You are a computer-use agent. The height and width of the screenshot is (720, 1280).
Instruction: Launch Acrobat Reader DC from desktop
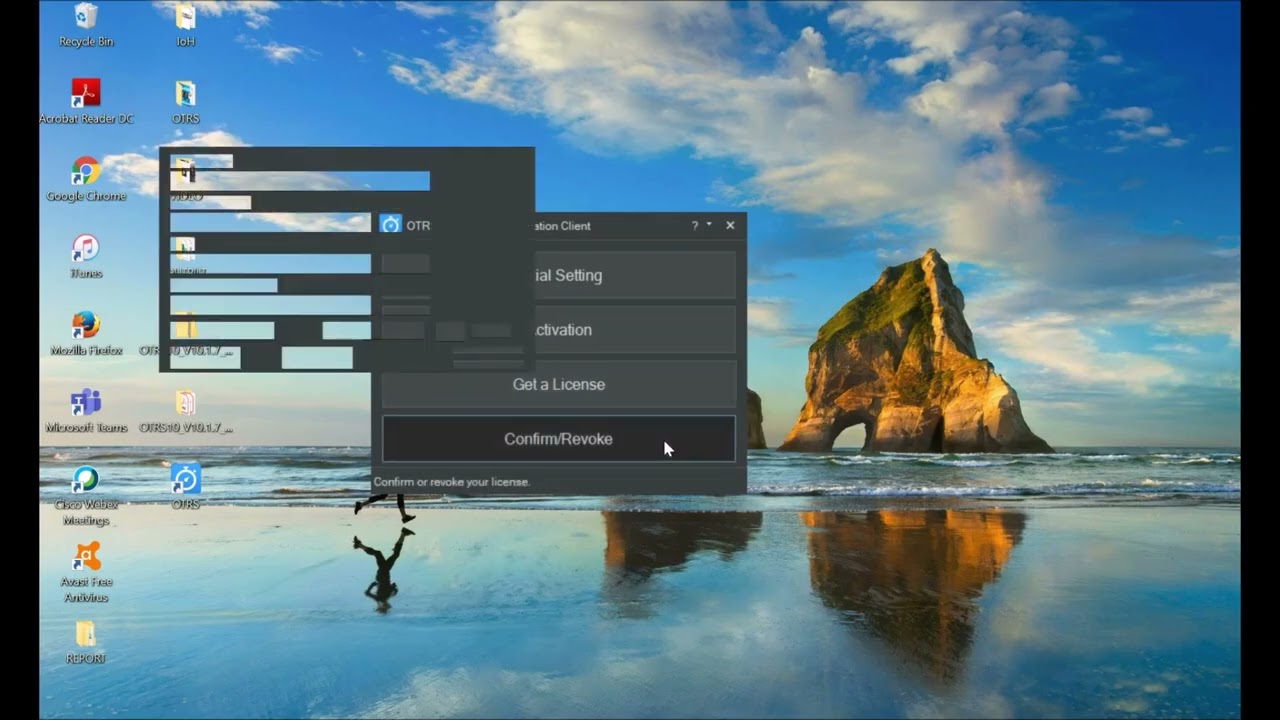pos(86,102)
